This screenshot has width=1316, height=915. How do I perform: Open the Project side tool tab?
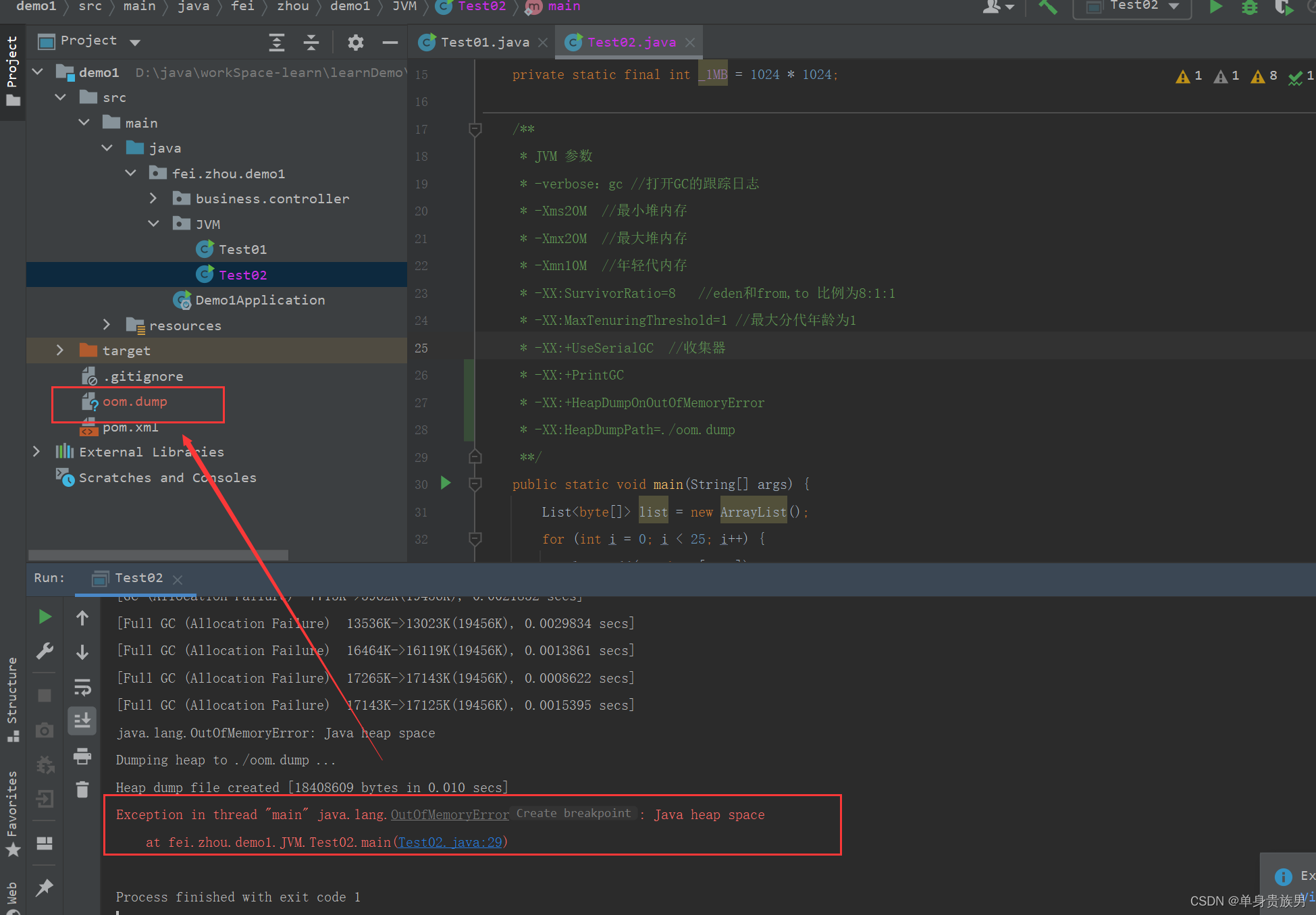click(x=12, y=71)
